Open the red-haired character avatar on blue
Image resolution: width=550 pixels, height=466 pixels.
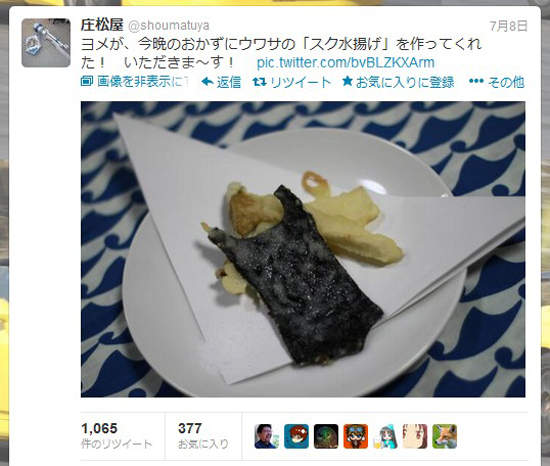click(x=296, y=436)
